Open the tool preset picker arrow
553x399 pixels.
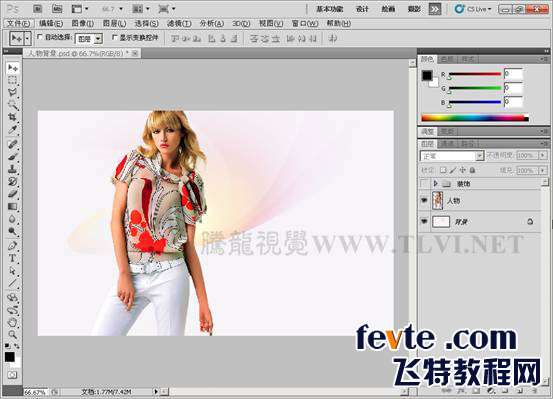(x=28, y=38)
